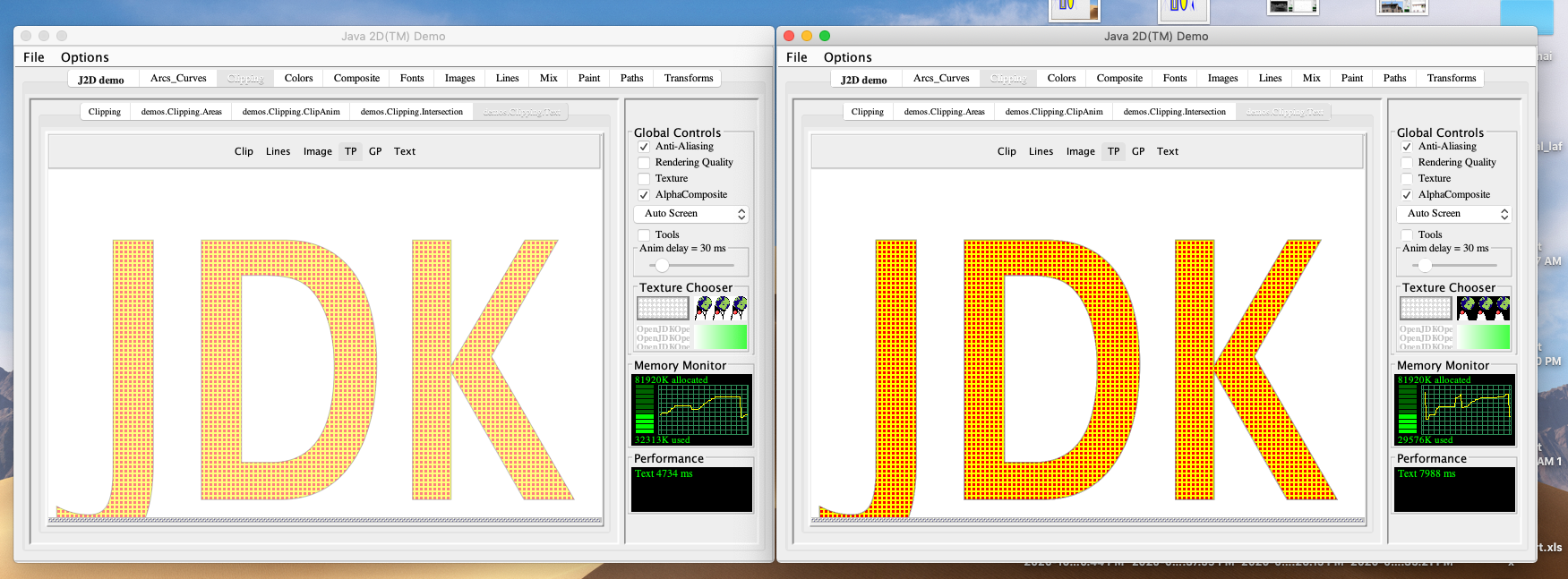1568x579 pixels.
Task: Open File menu in left window
Action: [x=34, y=57]
